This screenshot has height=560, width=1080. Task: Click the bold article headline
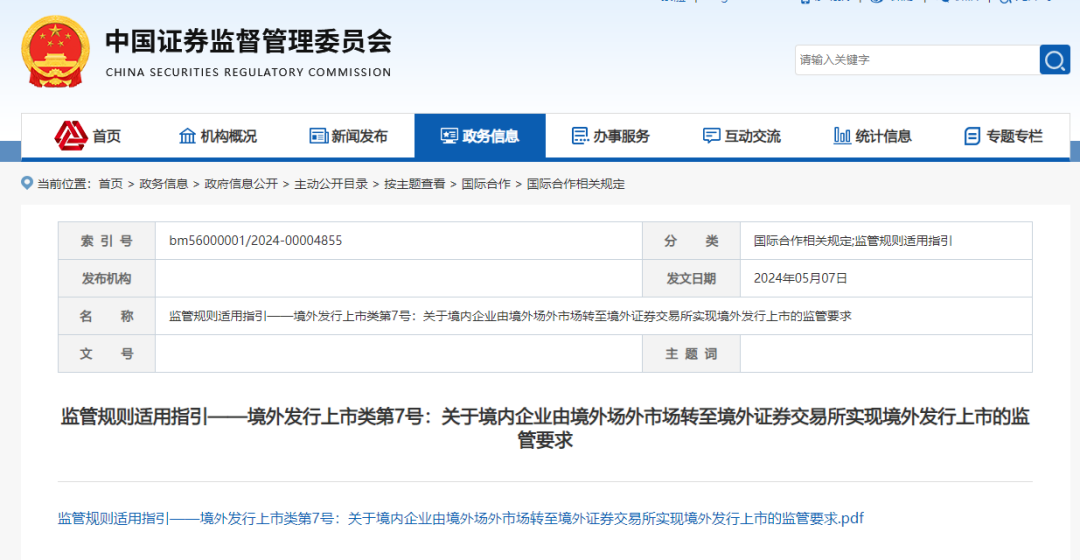pyautogui.click(x=545, y=428)
